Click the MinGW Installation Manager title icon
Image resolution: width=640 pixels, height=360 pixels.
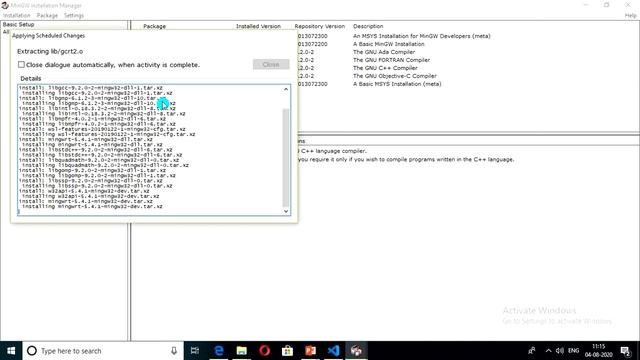tap(5, 5)
